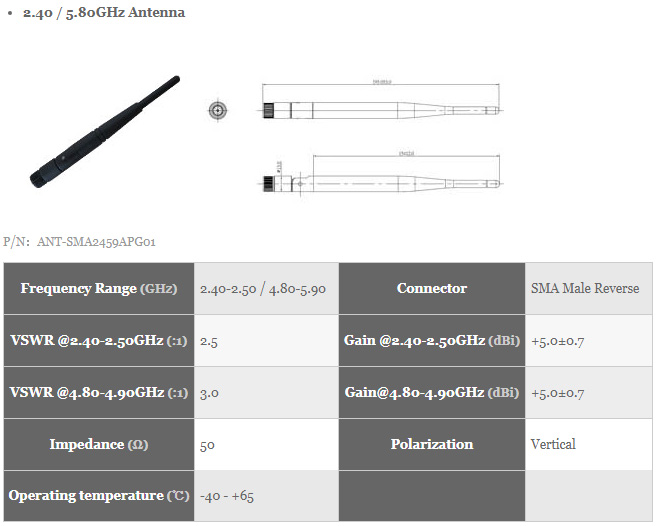Click the VSWR @4.80-4.90GHz label cell

tap(99, 393)
